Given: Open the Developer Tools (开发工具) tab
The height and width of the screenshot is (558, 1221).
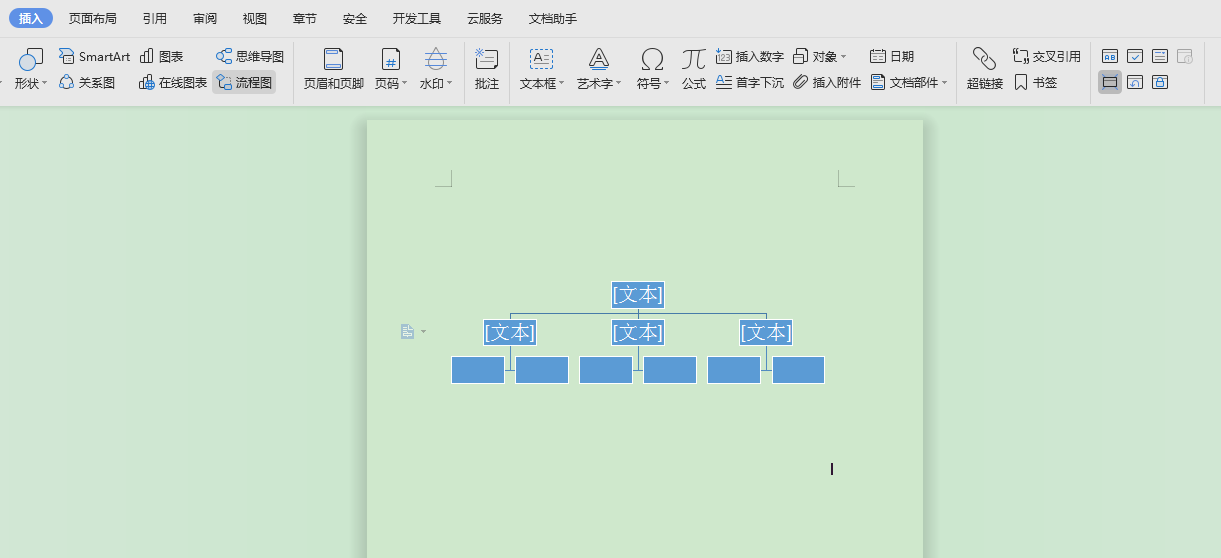Looking at the screenshot, I should click(x=417, y=19).
